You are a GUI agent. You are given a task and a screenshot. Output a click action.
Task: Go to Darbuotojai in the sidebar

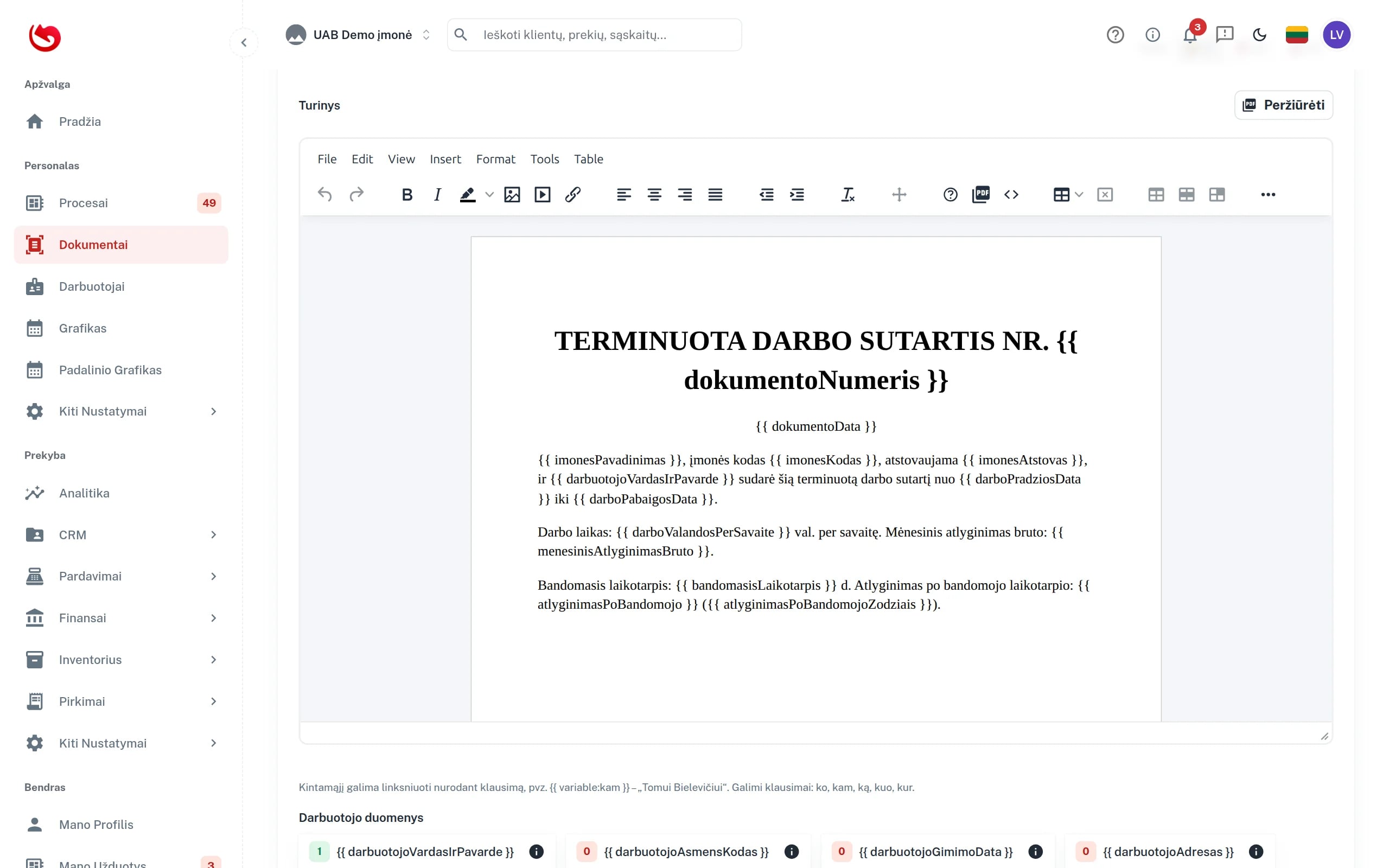121,286
